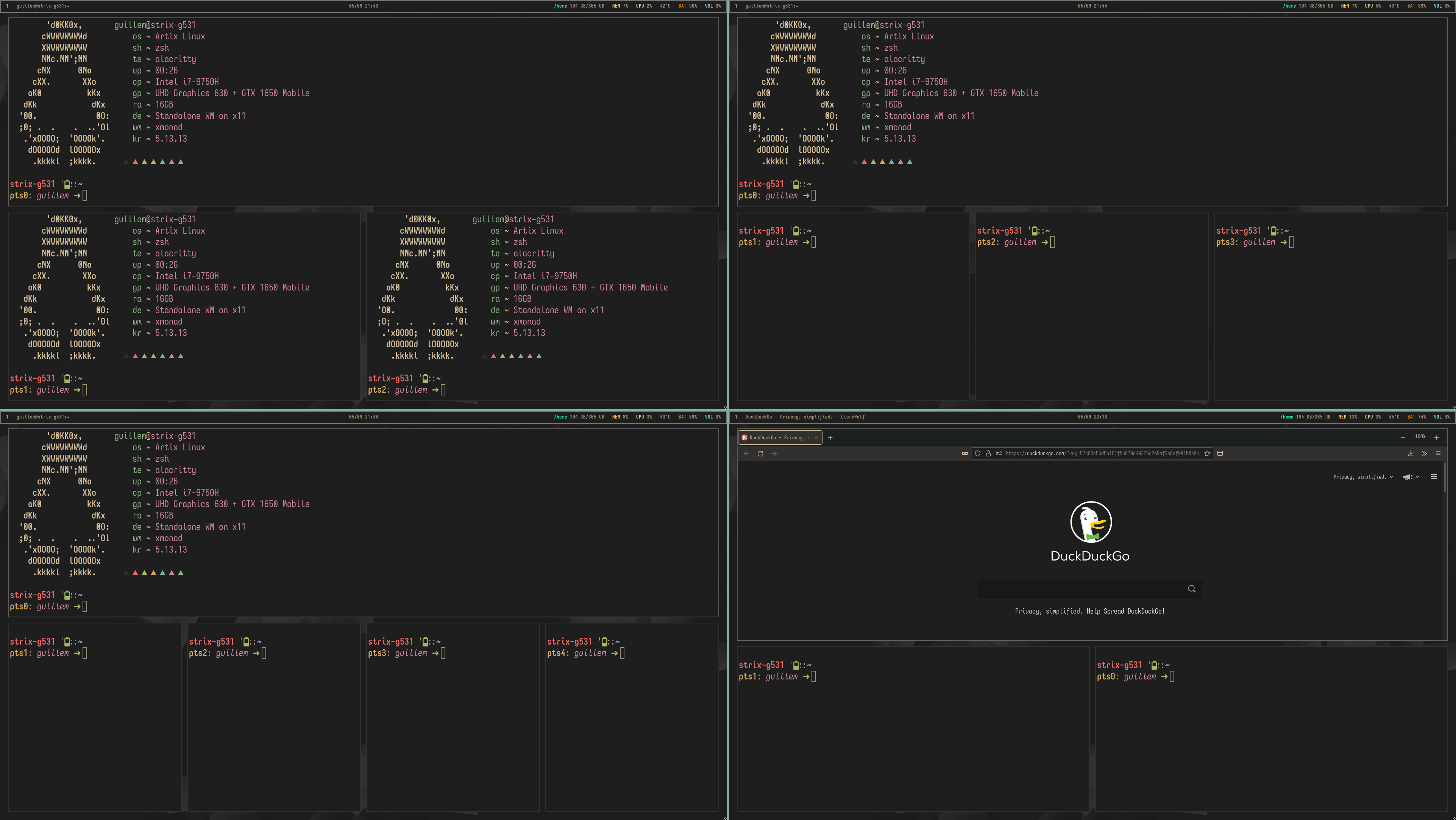The width and height of the screenshot is (1456, 820).
Task: Open DuckDuckGo page side menu
Action: click(1433, 477)
